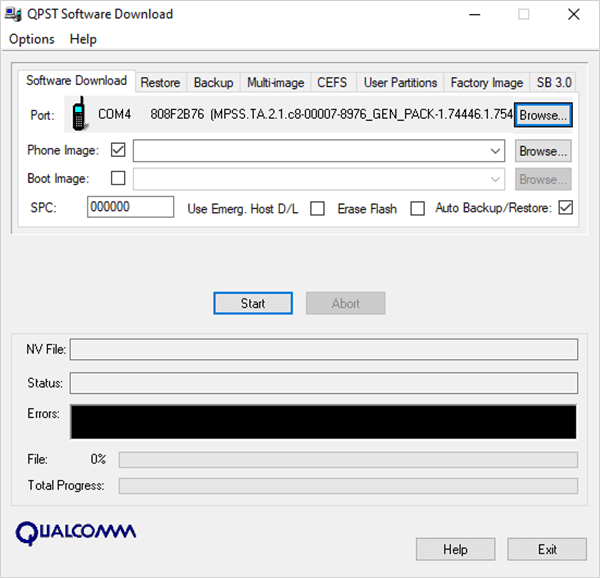Switch to the Multi-image tab
600x578 pixels.
click(x=275, y=83)
